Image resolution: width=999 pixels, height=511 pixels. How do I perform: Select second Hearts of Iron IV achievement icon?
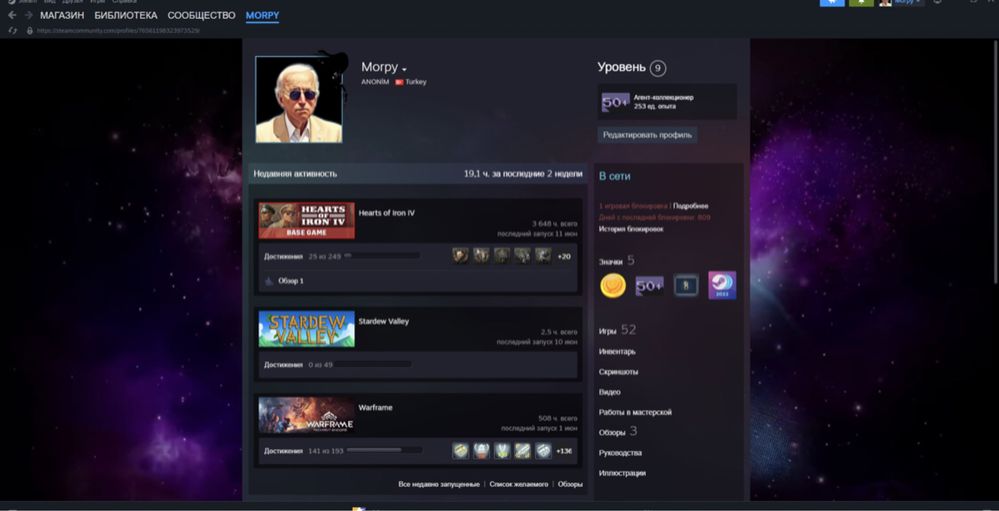click(x=481, y=256)
